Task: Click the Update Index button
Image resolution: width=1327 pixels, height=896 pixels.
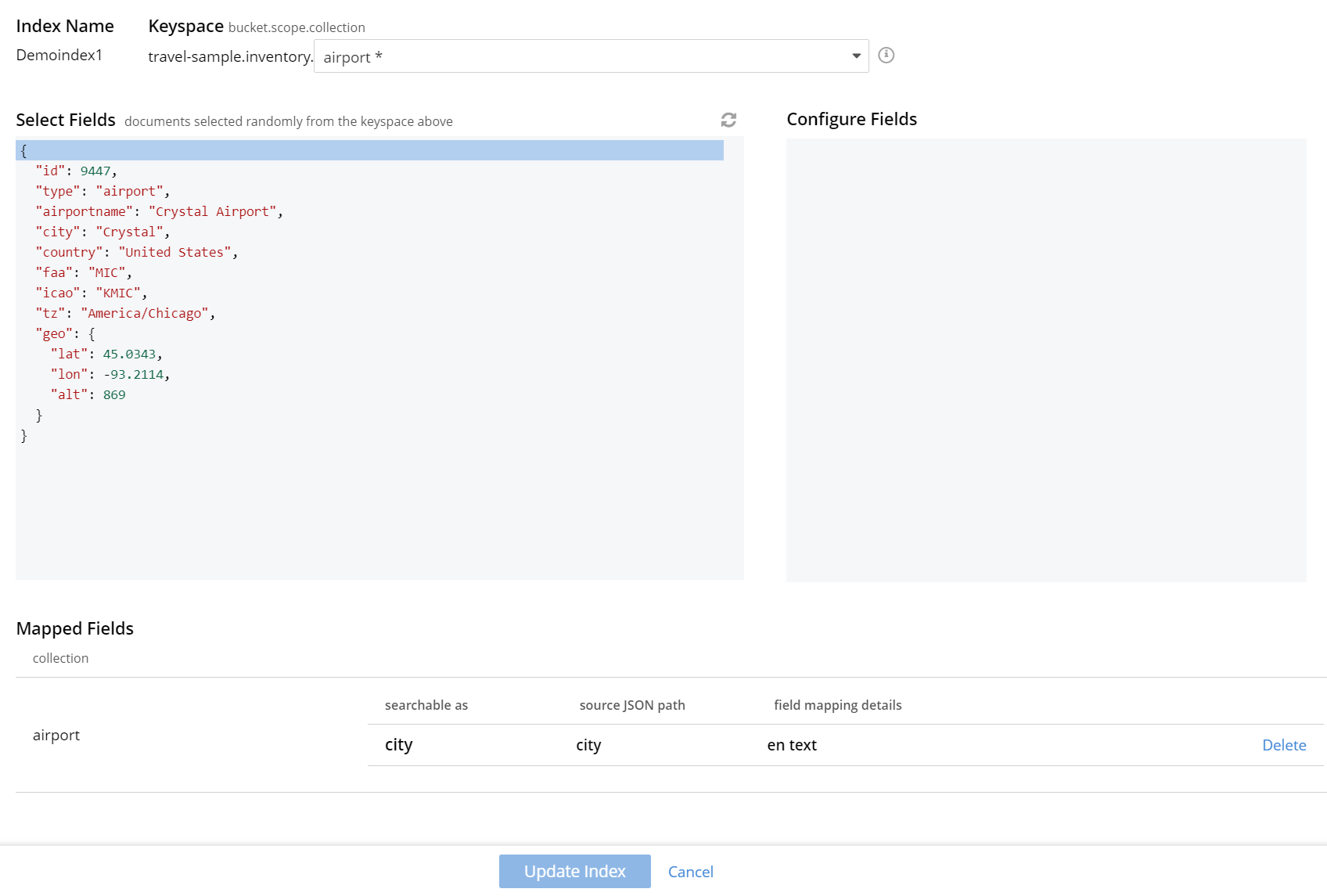Action: (575, 871)
